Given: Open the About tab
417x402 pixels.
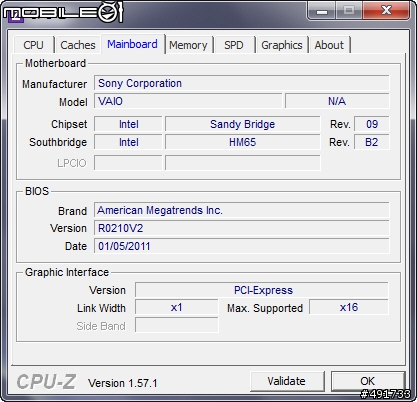Looking at the screenshot, I should (329, 45).
